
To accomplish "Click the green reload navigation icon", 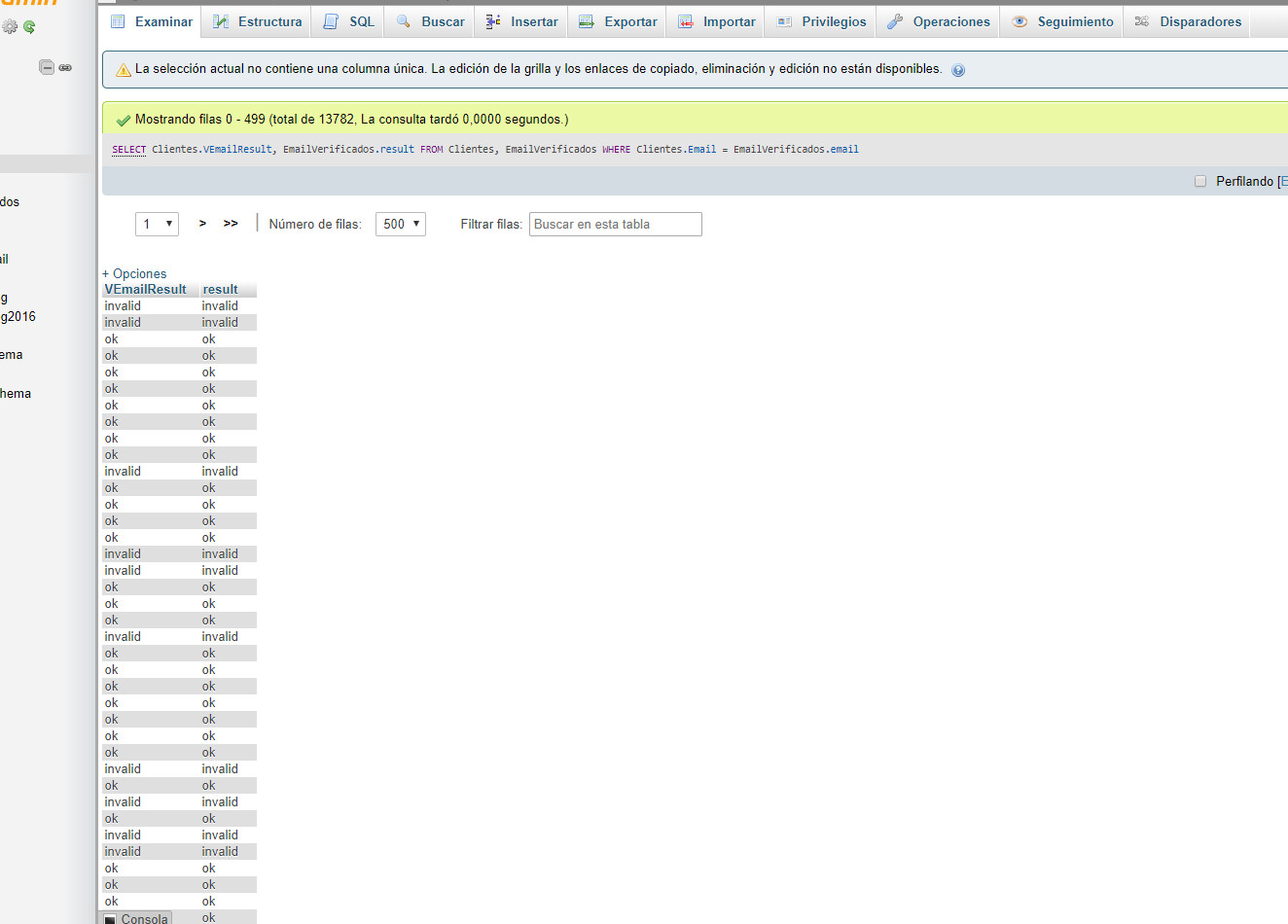I will 29,27.
